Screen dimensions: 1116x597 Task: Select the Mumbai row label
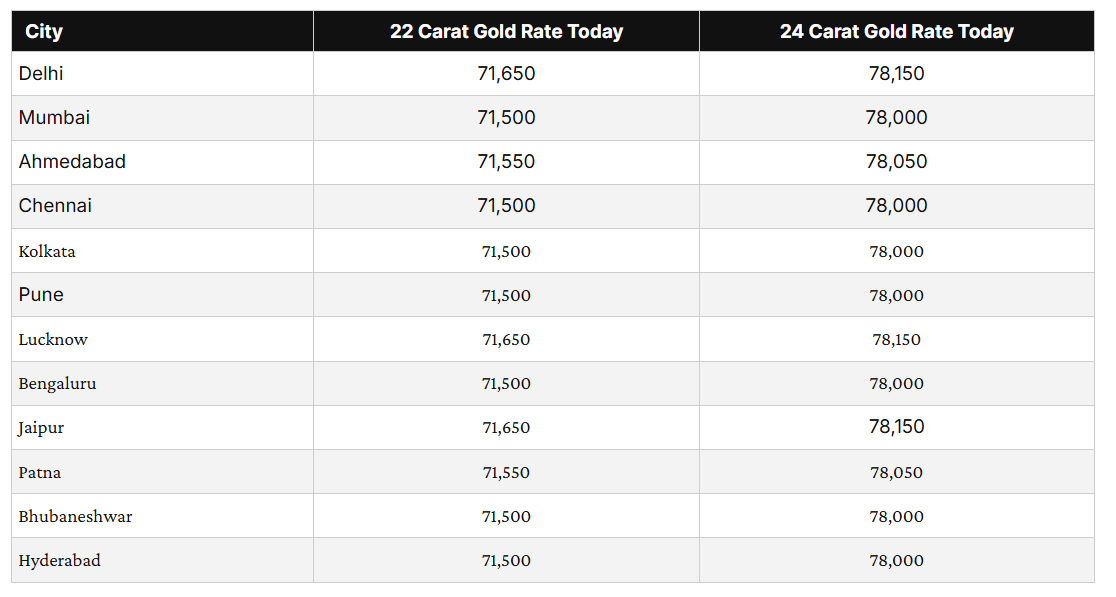click(x=54, y=118)
